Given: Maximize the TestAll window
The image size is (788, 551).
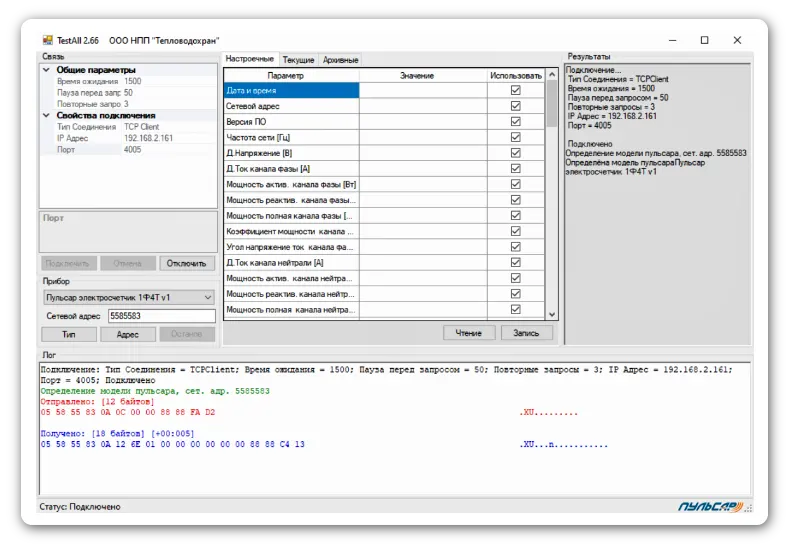Looking at the screenshot, I should pos(704,40).
